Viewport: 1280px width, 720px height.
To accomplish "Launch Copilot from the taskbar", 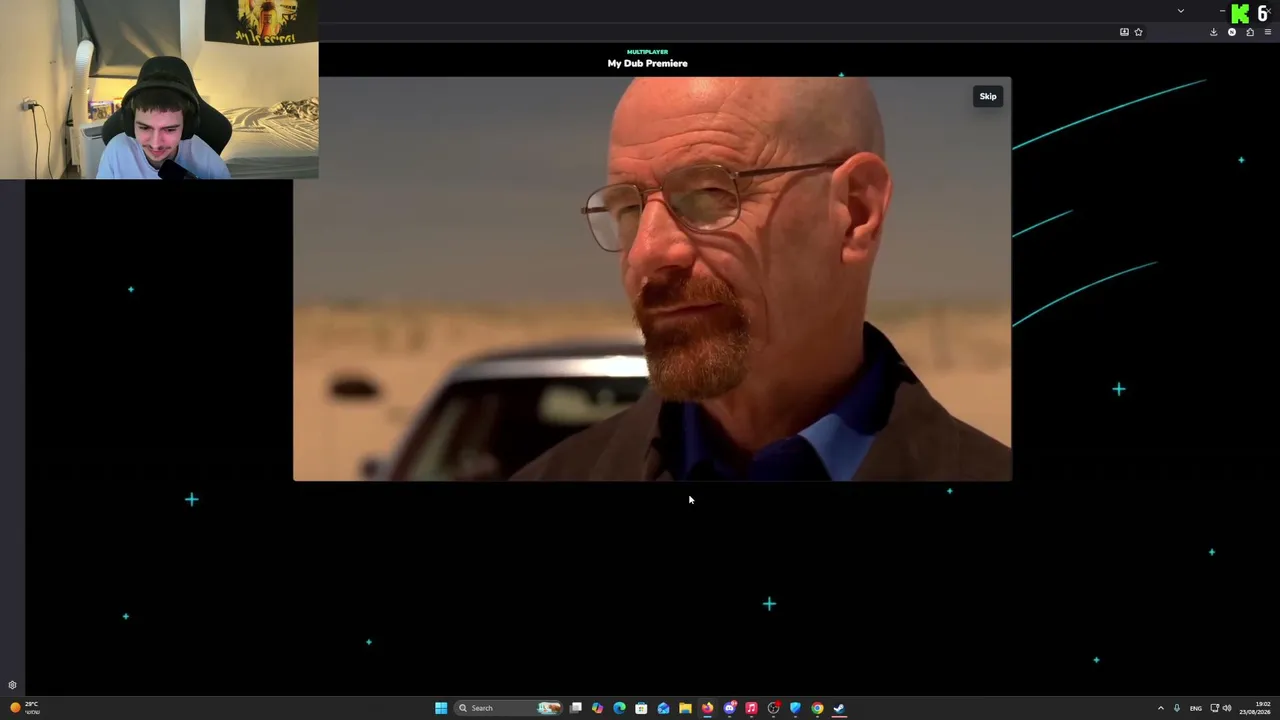I will click(x=598, y=708).
